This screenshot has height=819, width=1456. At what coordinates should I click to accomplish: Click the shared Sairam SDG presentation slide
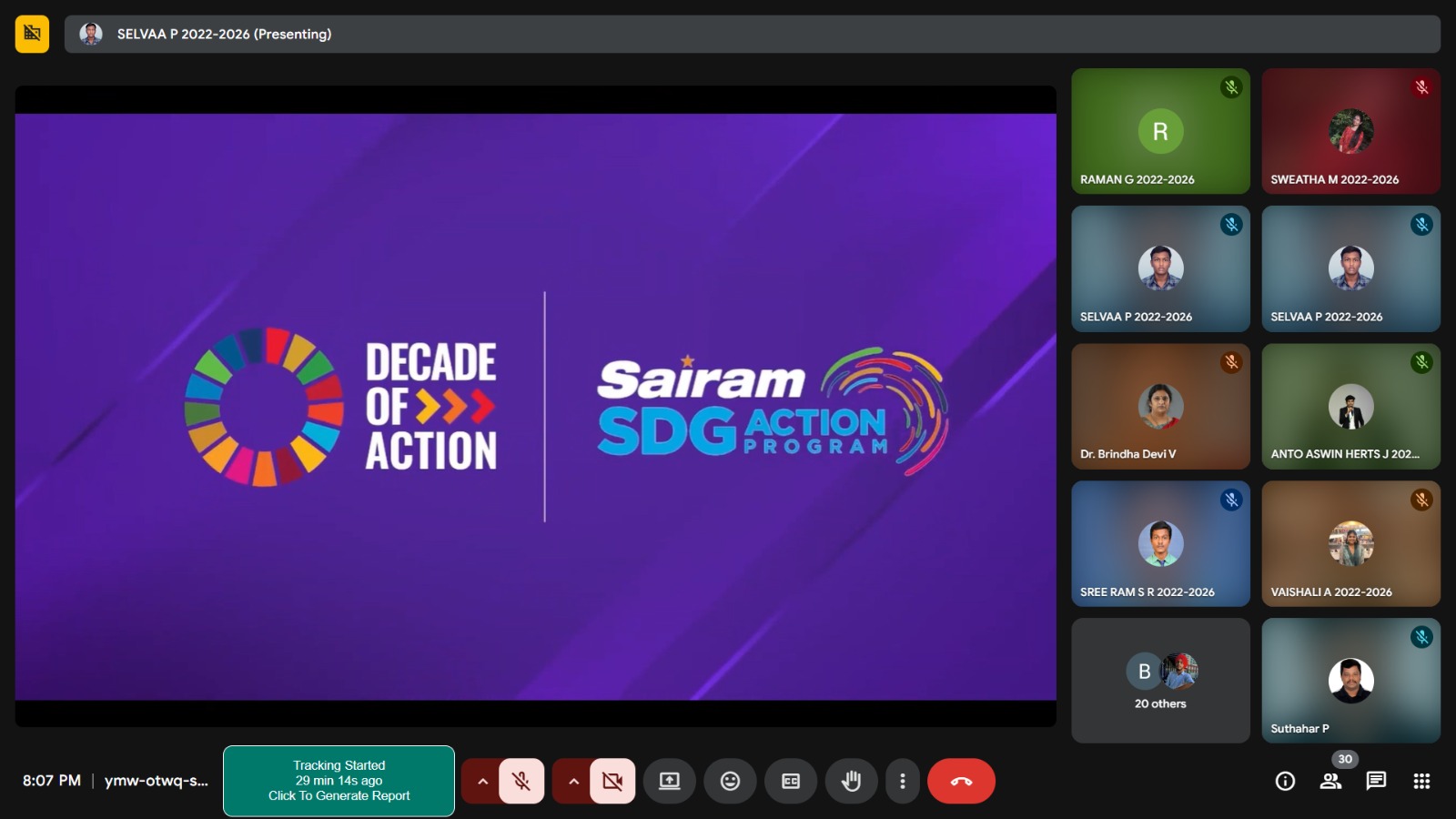click(x=535, y=407)
